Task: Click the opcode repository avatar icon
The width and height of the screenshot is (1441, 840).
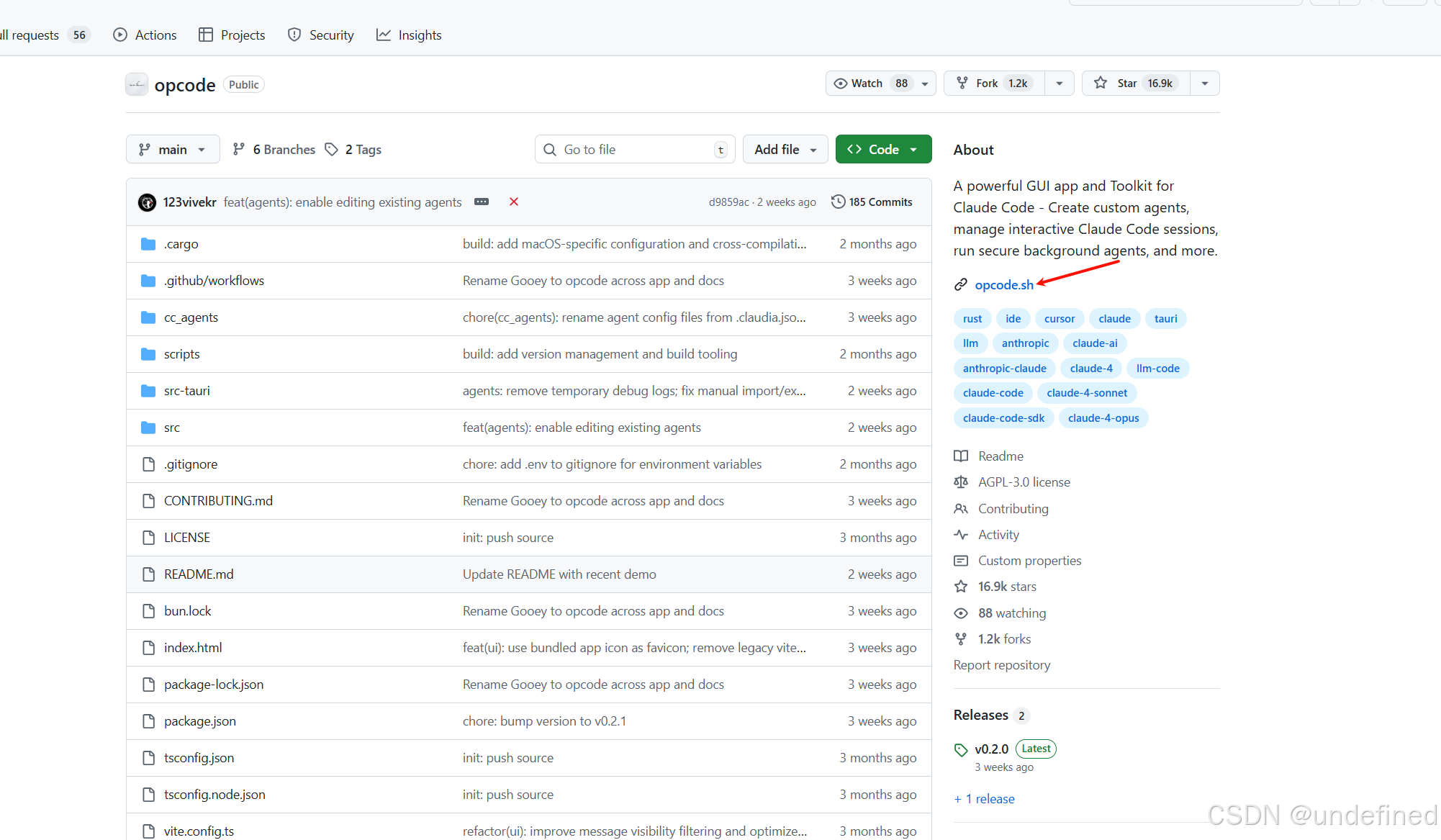Action: [x=137, y=84]
